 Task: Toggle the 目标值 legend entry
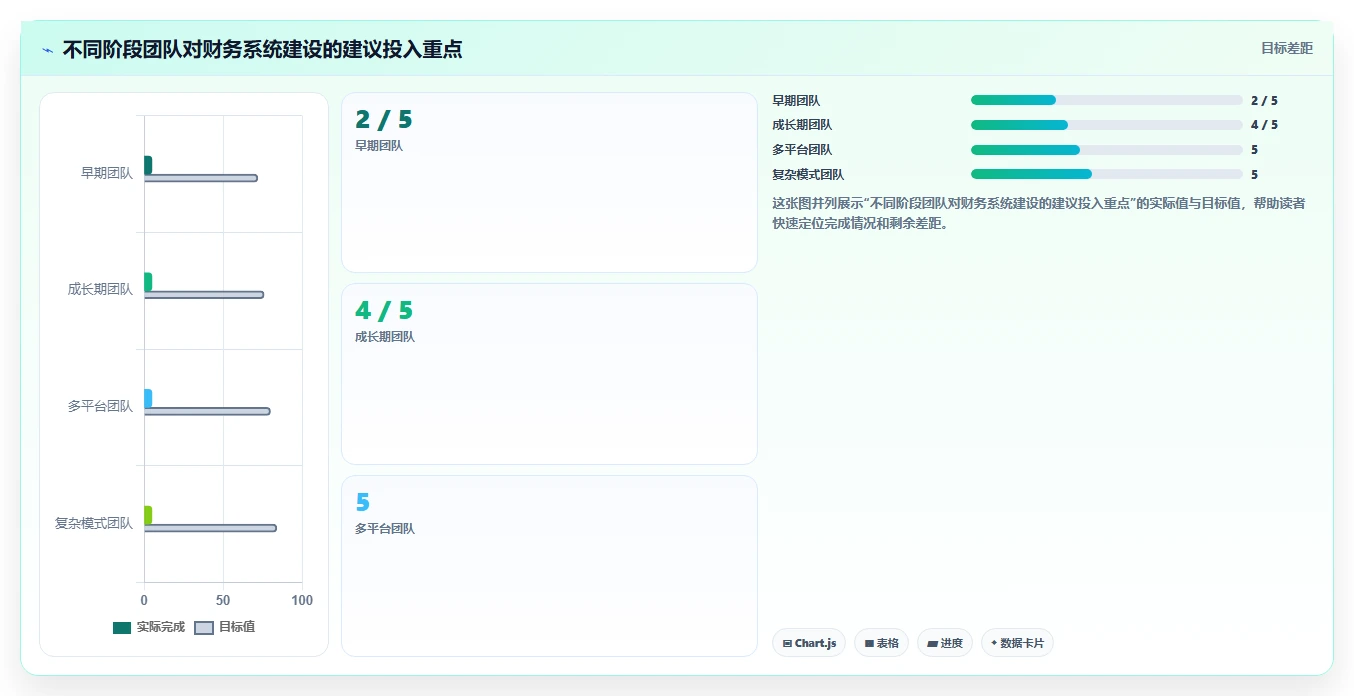[224, 627]
